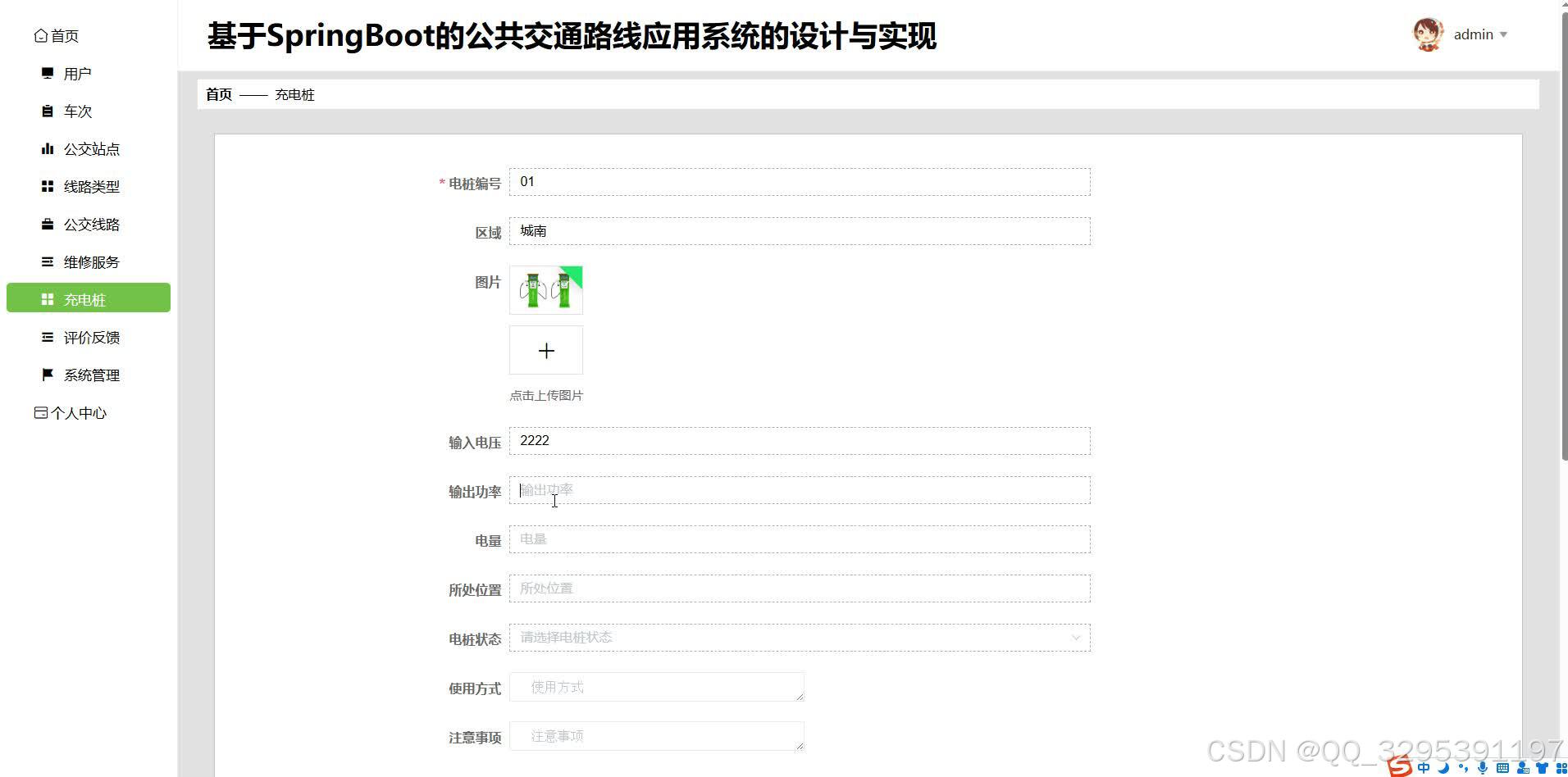Open 公交线路 via the briefcase icon
Screen dimensions: 1568x777
click(x=47, y=224)
